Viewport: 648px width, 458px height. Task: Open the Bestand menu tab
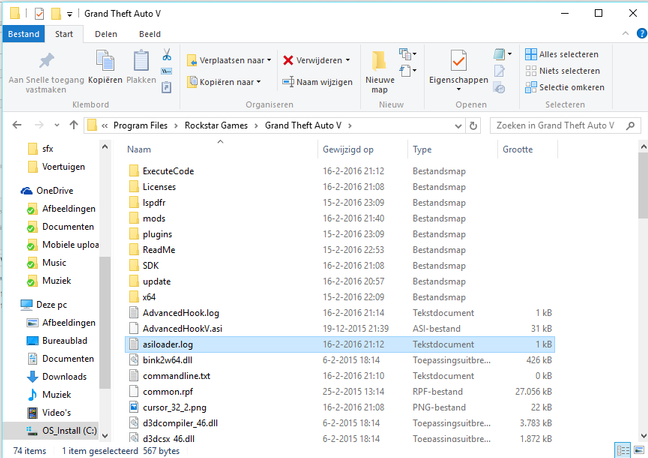point(24,34)
